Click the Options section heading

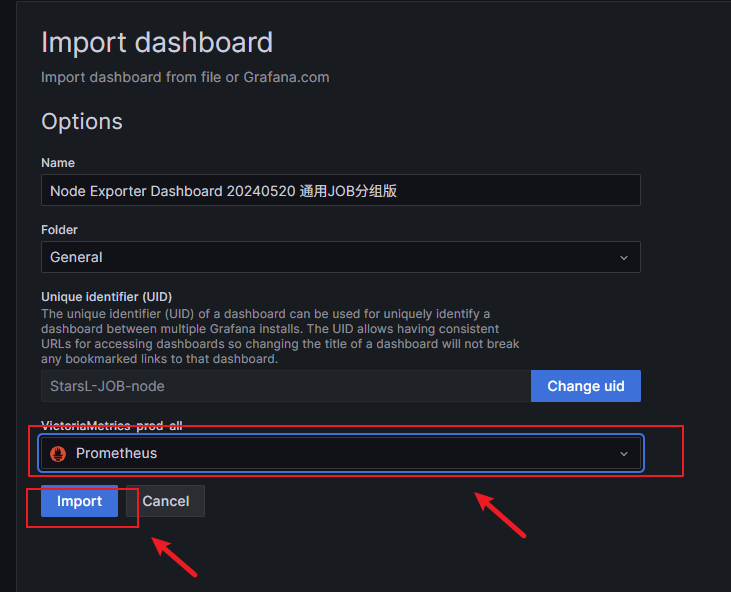(x=82, y=122)
